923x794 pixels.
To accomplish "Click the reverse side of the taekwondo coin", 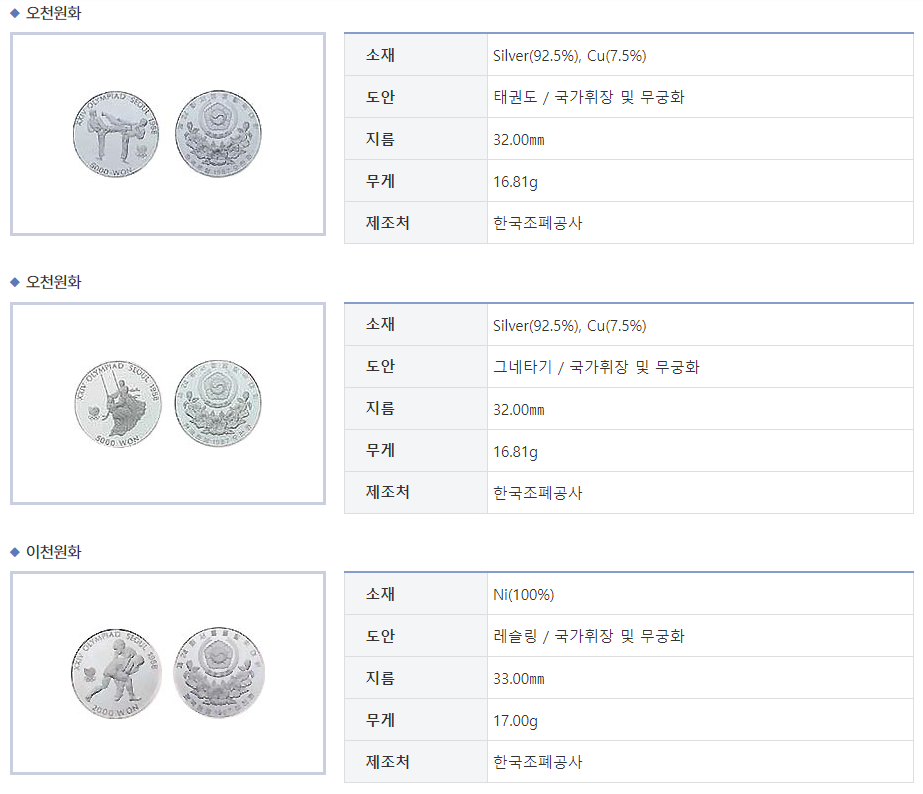I will pyautogui.click(x=218, y=135).
